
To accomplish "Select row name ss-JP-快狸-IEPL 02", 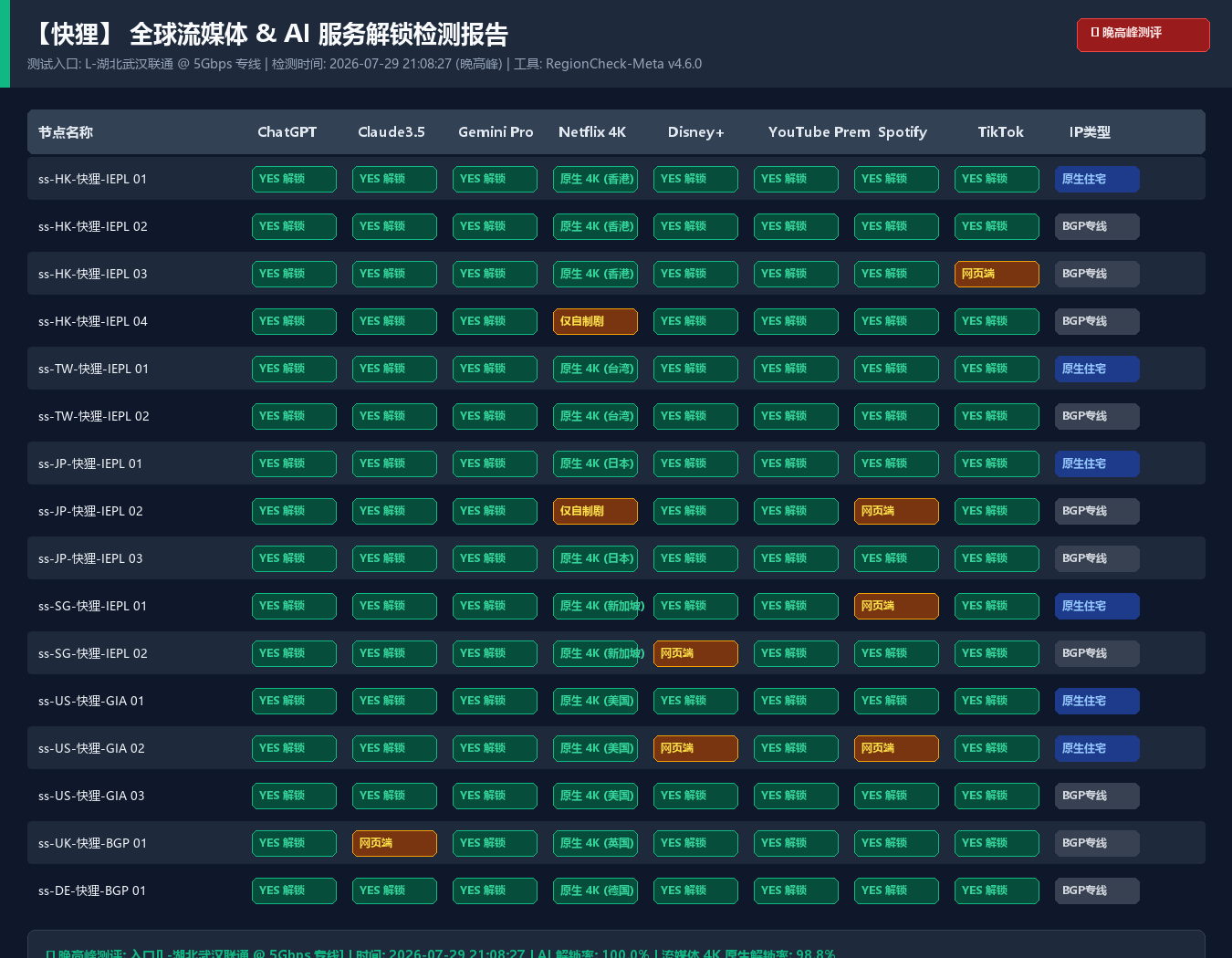I will click(90, 511).
